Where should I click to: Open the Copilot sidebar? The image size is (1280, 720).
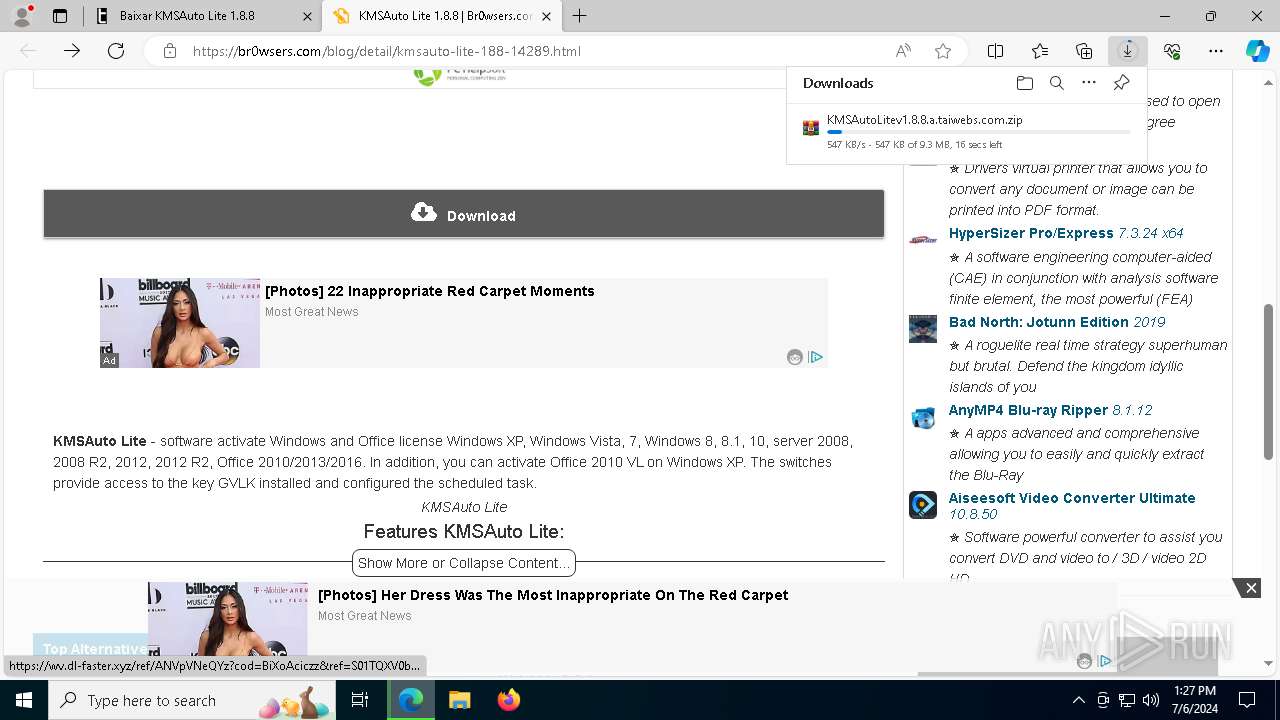tap(1257, 51)
